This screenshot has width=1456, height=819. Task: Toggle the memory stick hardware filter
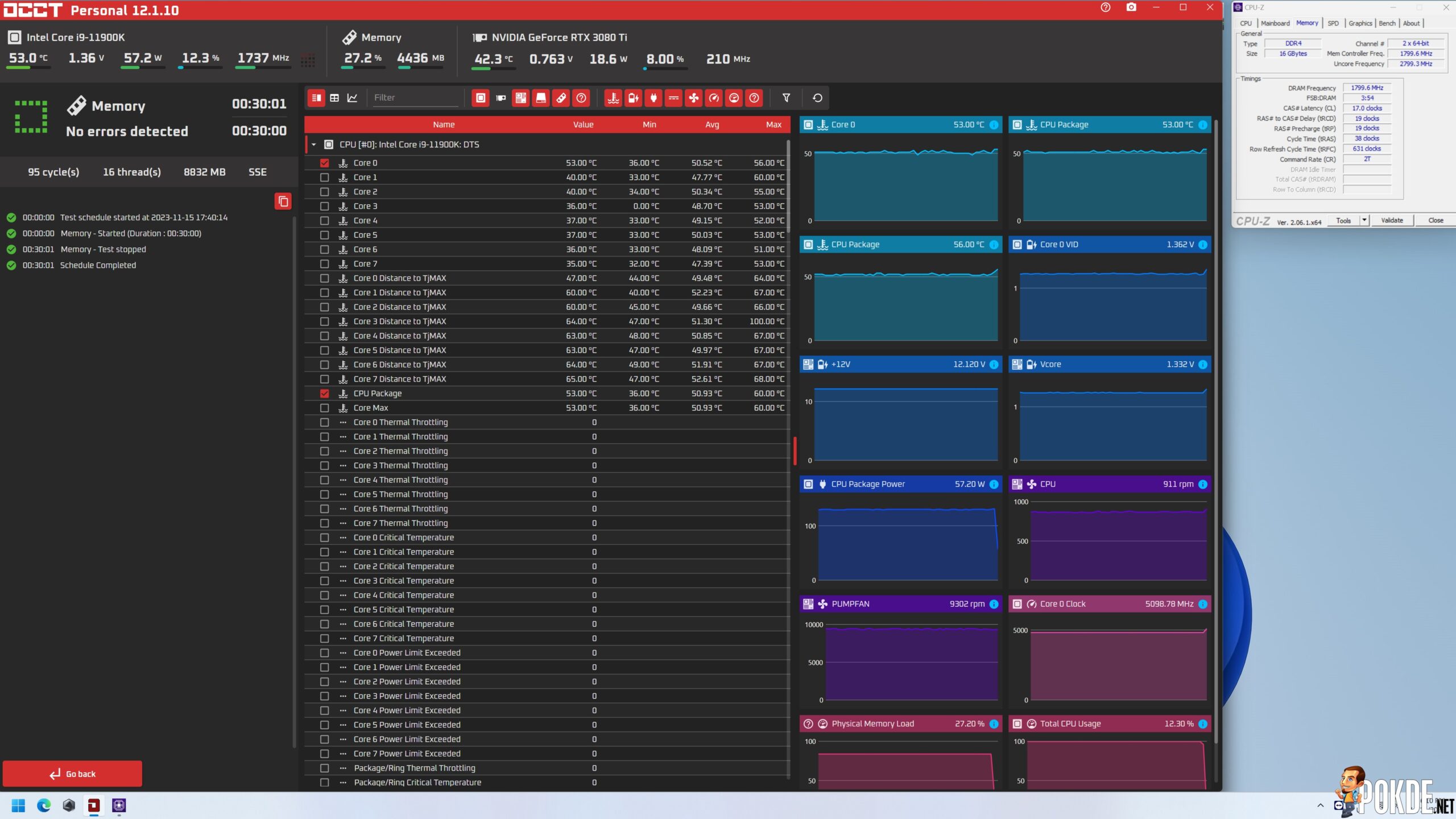pos(561,98)
